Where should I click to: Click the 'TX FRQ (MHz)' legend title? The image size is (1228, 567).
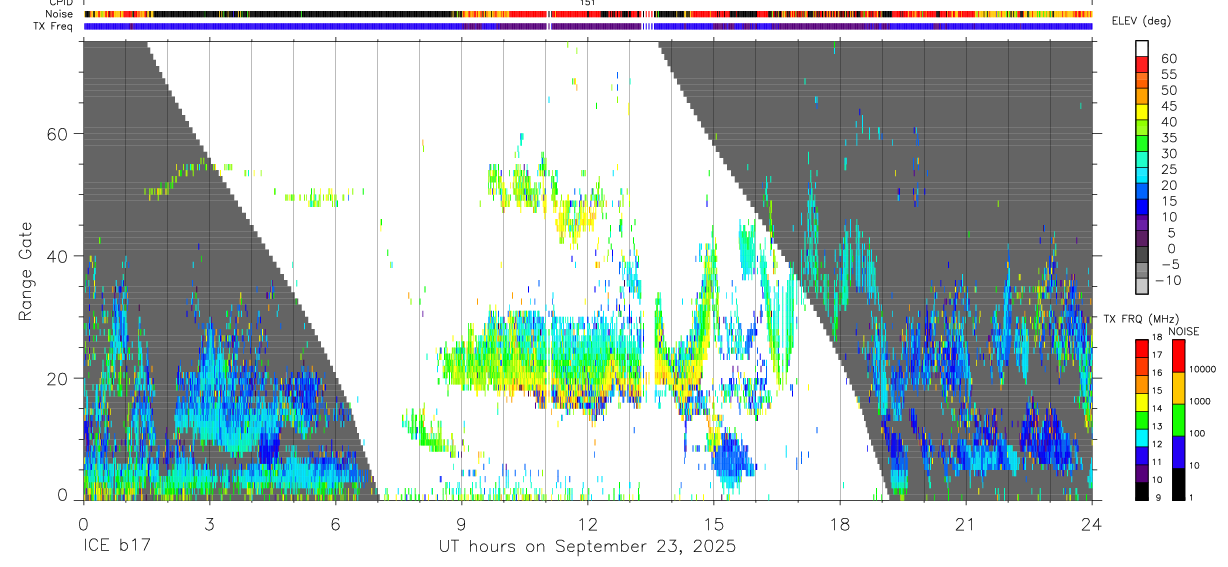[x=1142, y=319]
